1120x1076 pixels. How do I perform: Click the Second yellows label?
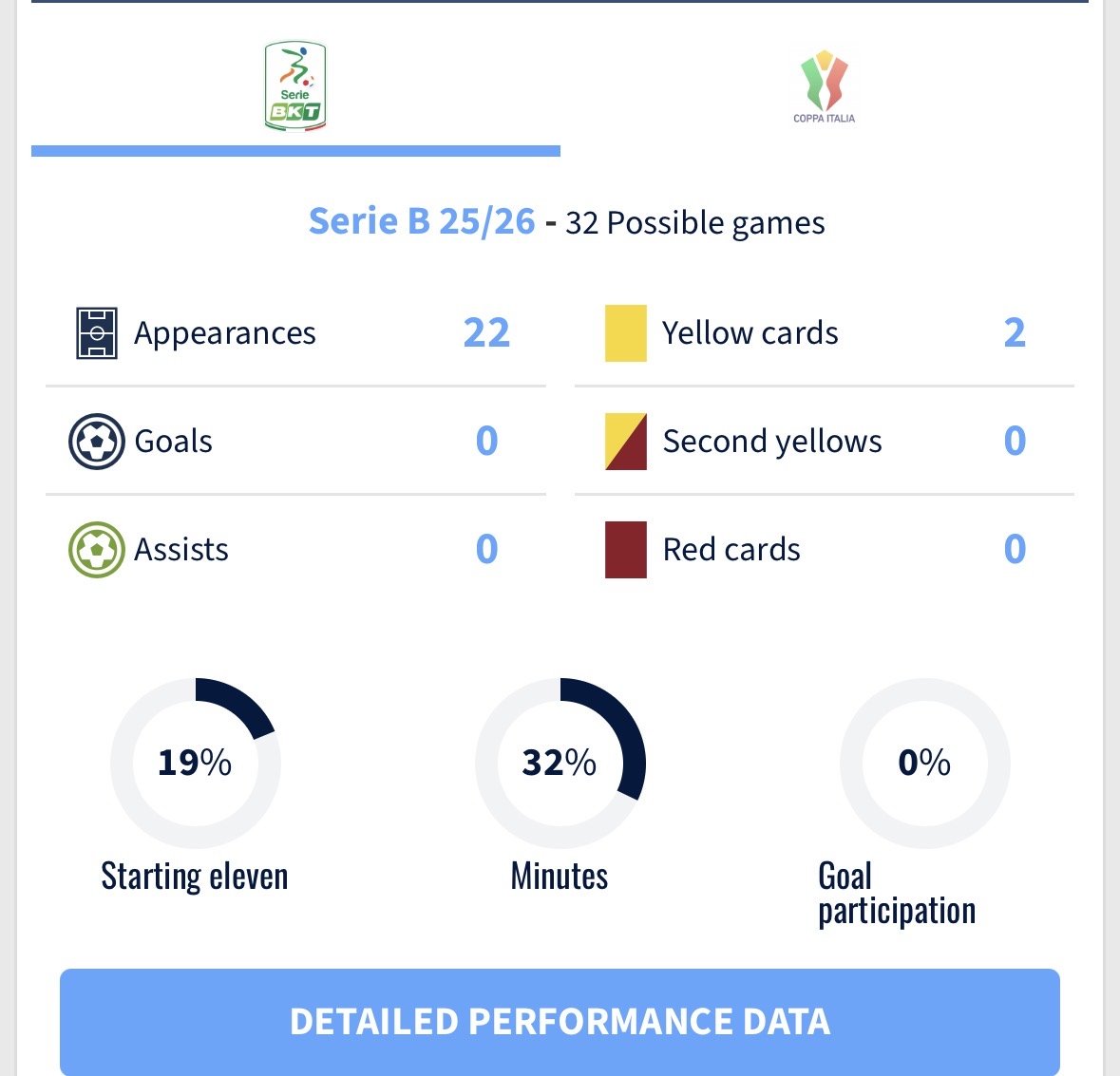pyautogui.click(x=772, y=442)
